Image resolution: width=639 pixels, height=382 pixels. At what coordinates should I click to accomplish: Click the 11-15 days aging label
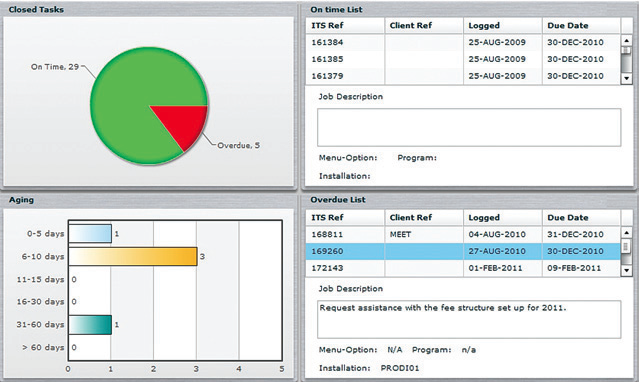pos(40,280)
